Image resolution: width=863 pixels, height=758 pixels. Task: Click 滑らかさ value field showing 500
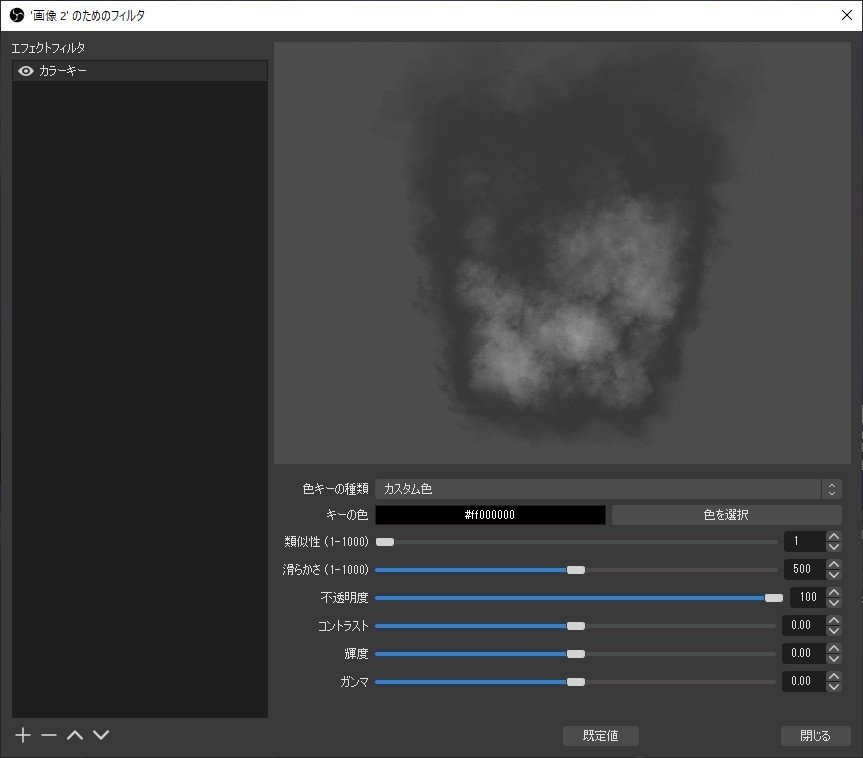pyautogui.click(x=805, y=569)
